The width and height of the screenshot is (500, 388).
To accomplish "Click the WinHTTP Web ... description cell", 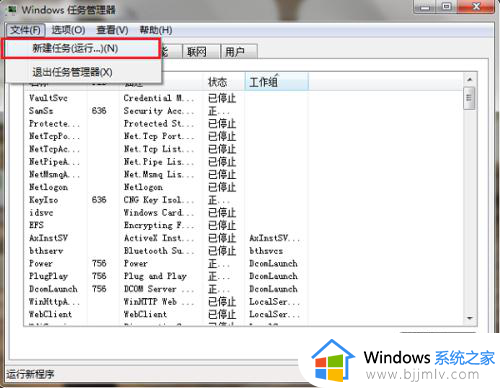I will [x=158, y=301].
